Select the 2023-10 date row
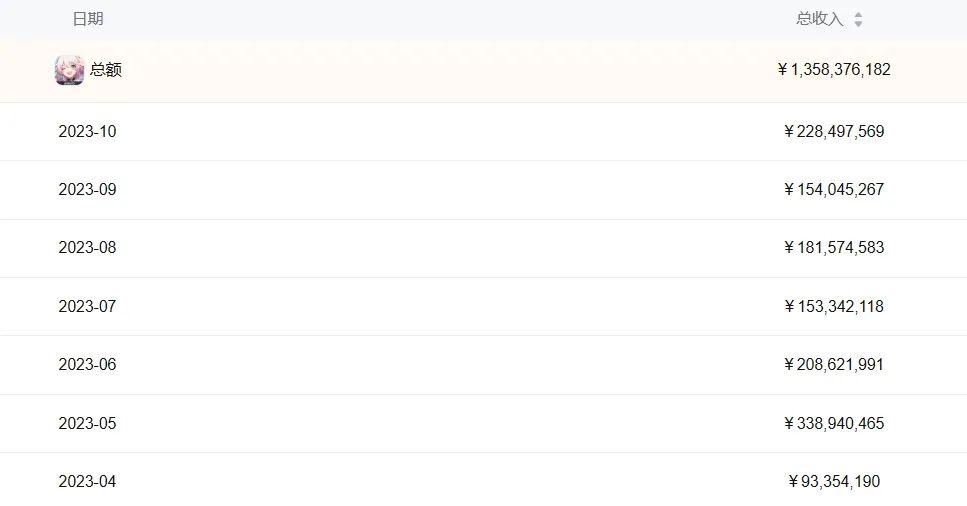 click(87, 131)
